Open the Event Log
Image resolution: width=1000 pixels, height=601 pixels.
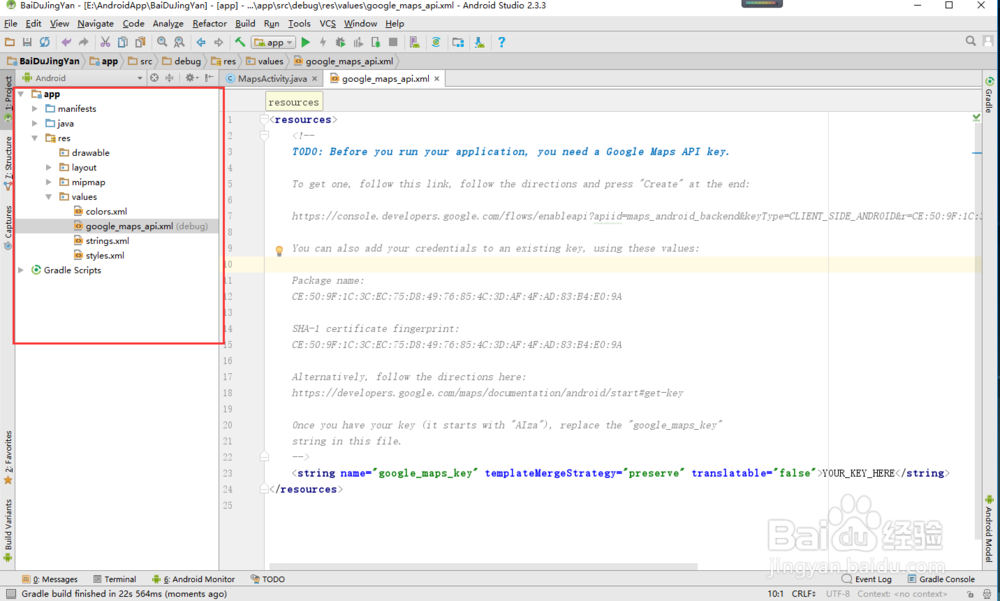pos(867,579)
